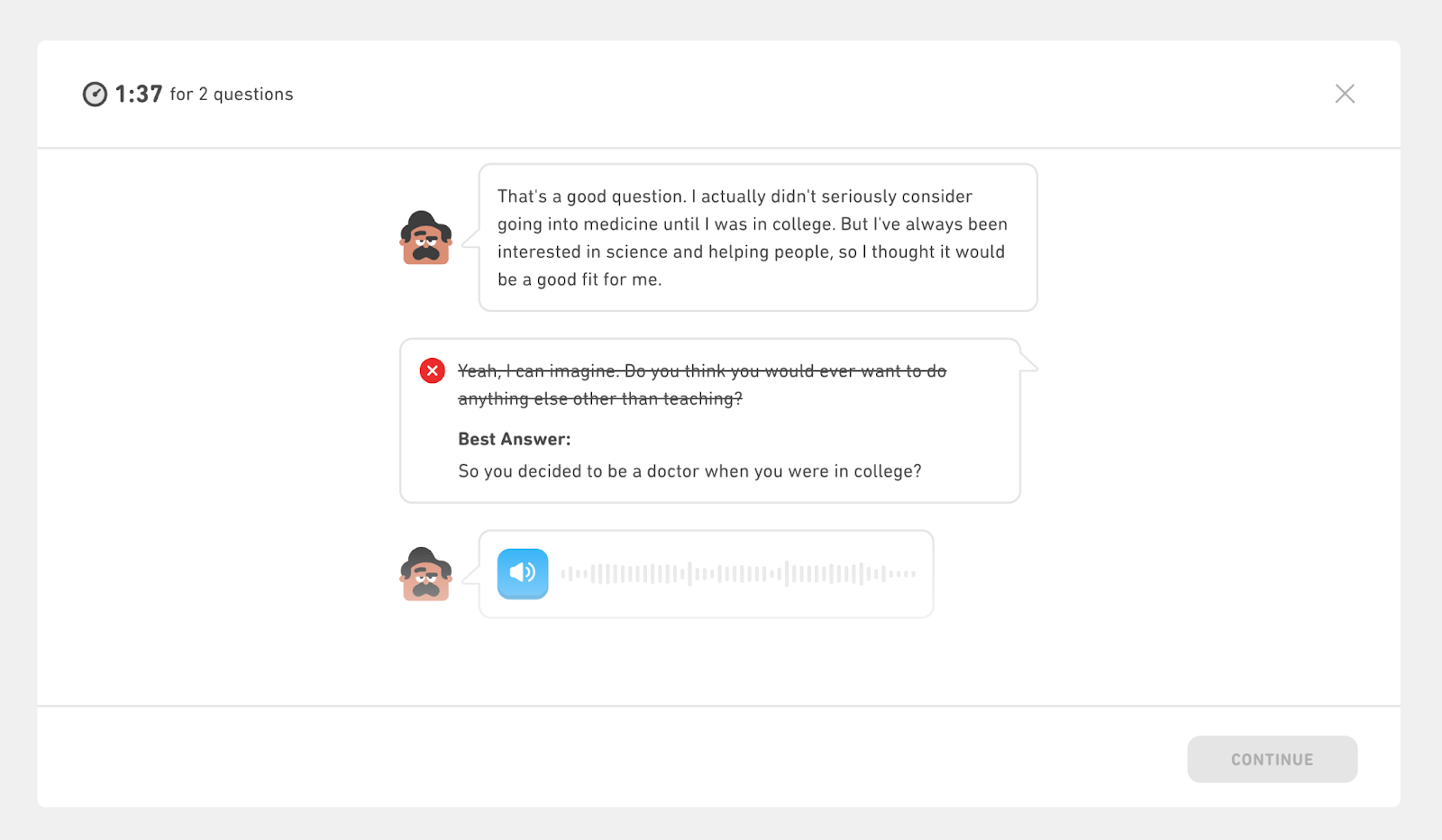
Task: Click the "Best Answer:" heading
Action: 515,439
